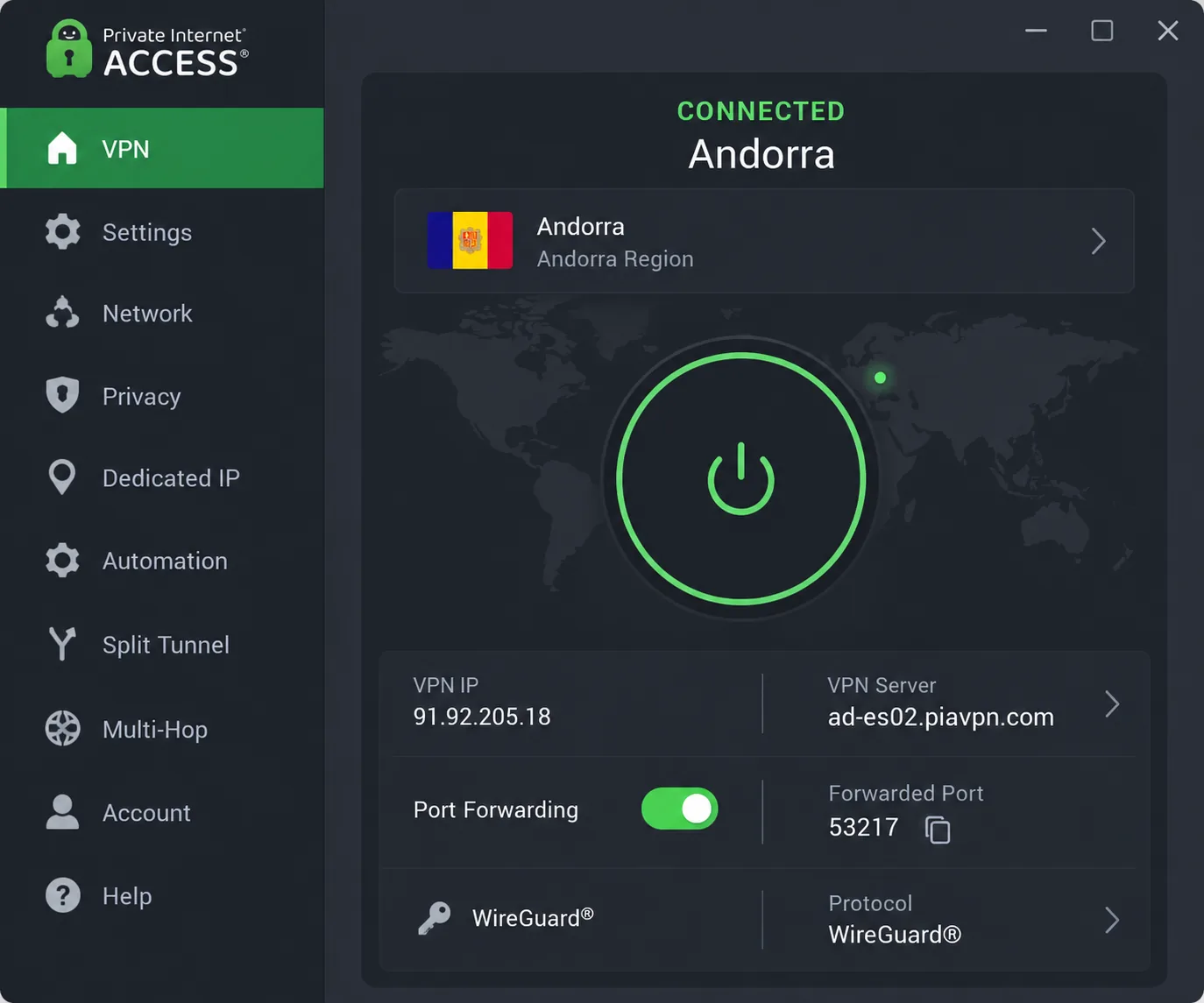Screen dimensions: 1204x1003
Task: Open the Multi-Hop label
Action: [155, 729]
